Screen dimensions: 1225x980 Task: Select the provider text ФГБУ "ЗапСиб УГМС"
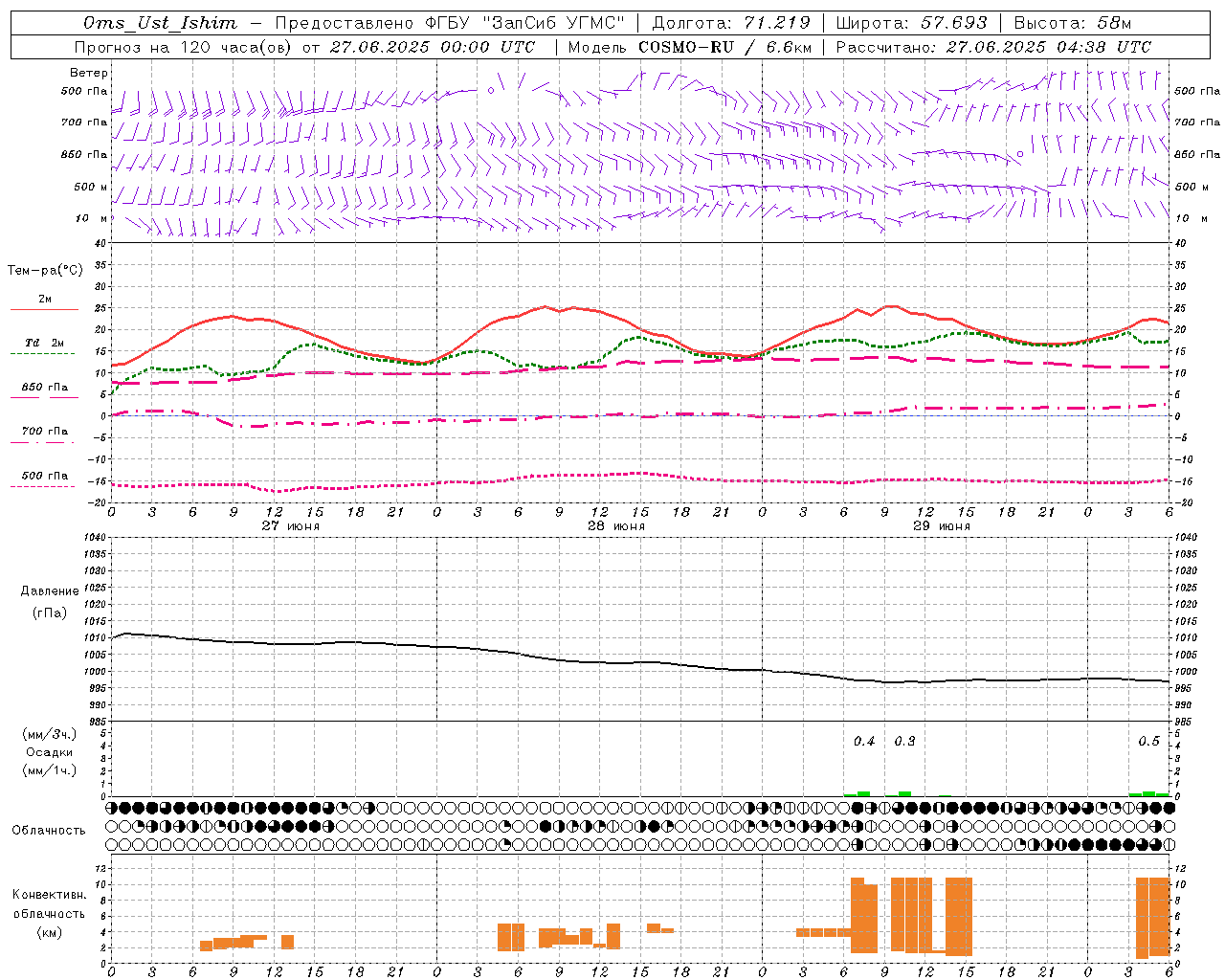(x=523, y=23)
